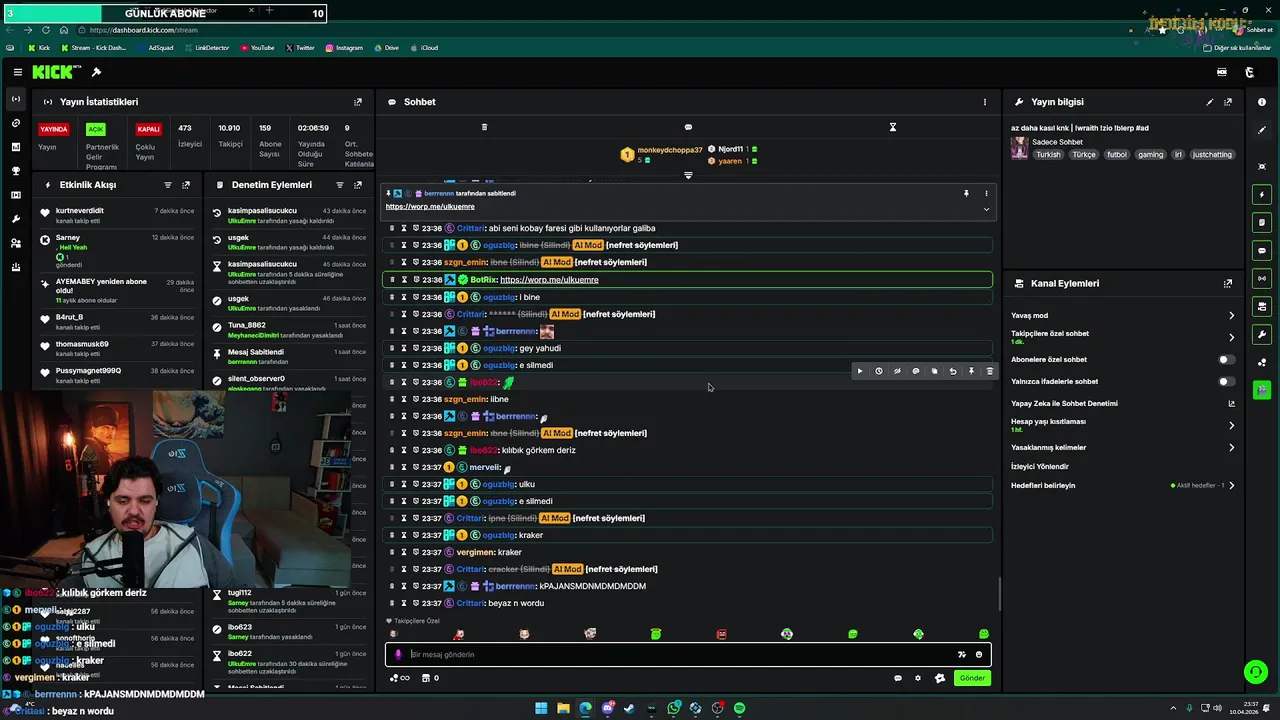1280x720 pixels.
Task: Open Twitter bookmark in browser bar
Action: coord(300,47)
